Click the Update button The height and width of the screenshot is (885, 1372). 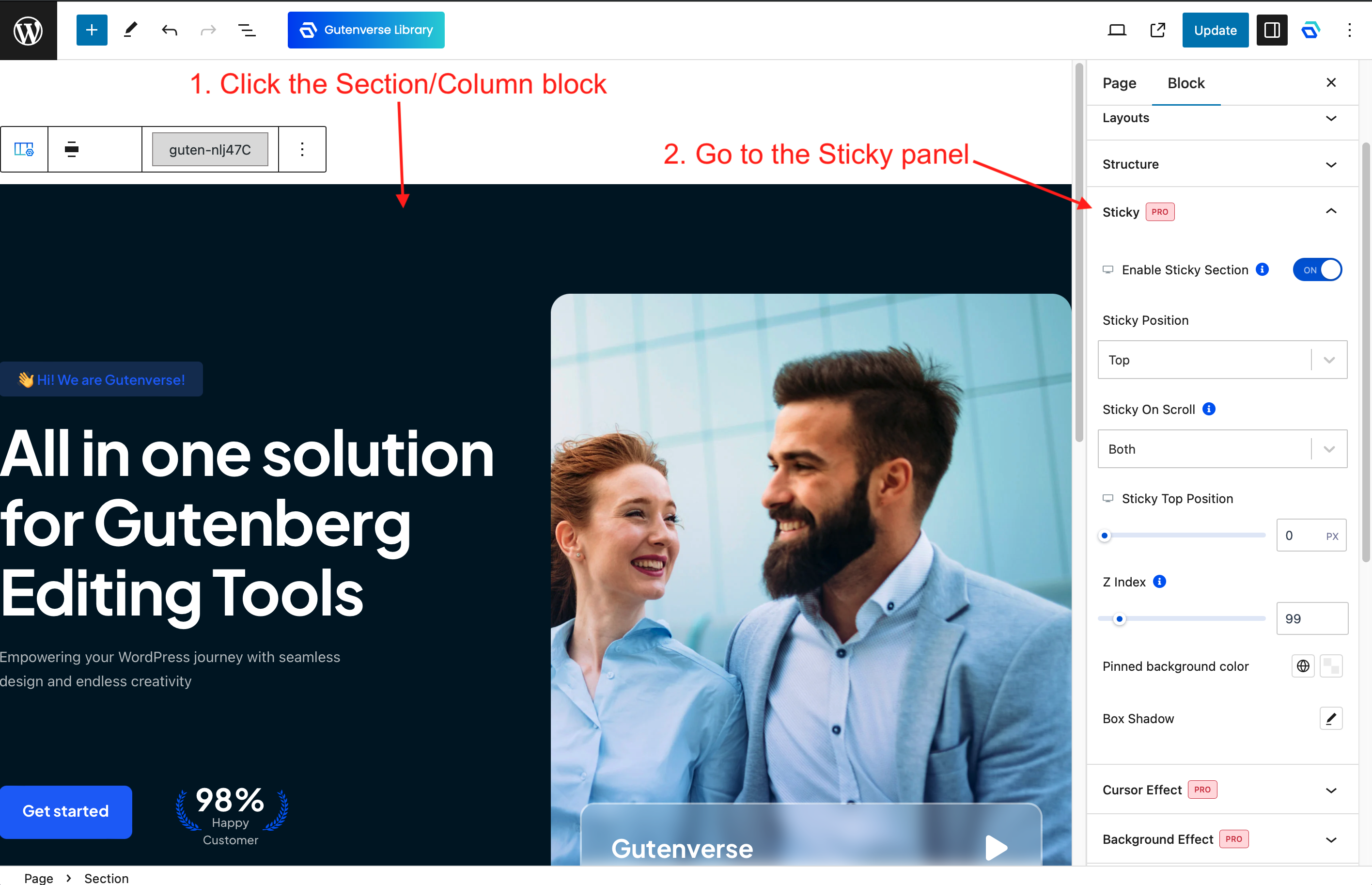[1215, 30]
